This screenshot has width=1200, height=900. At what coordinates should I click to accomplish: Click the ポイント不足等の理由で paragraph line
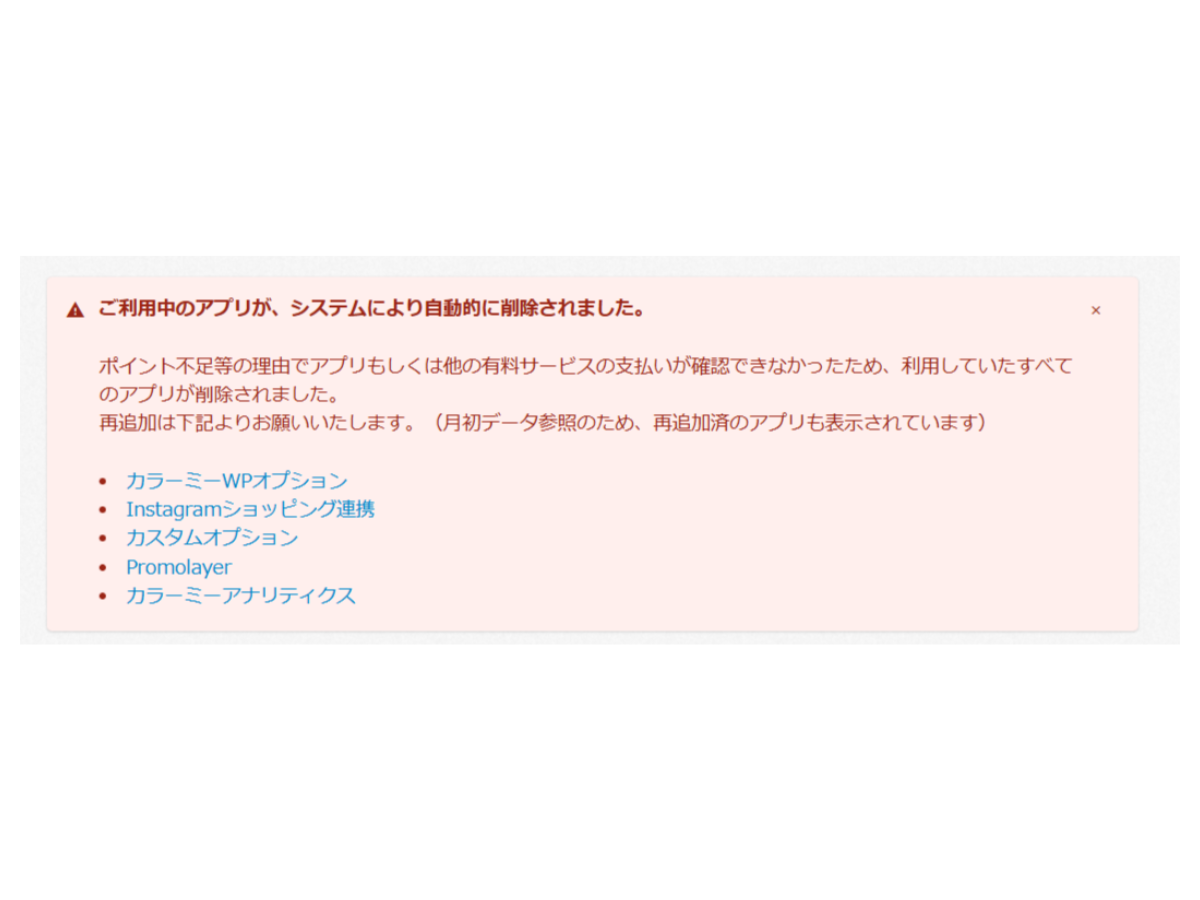click(585, 366)
